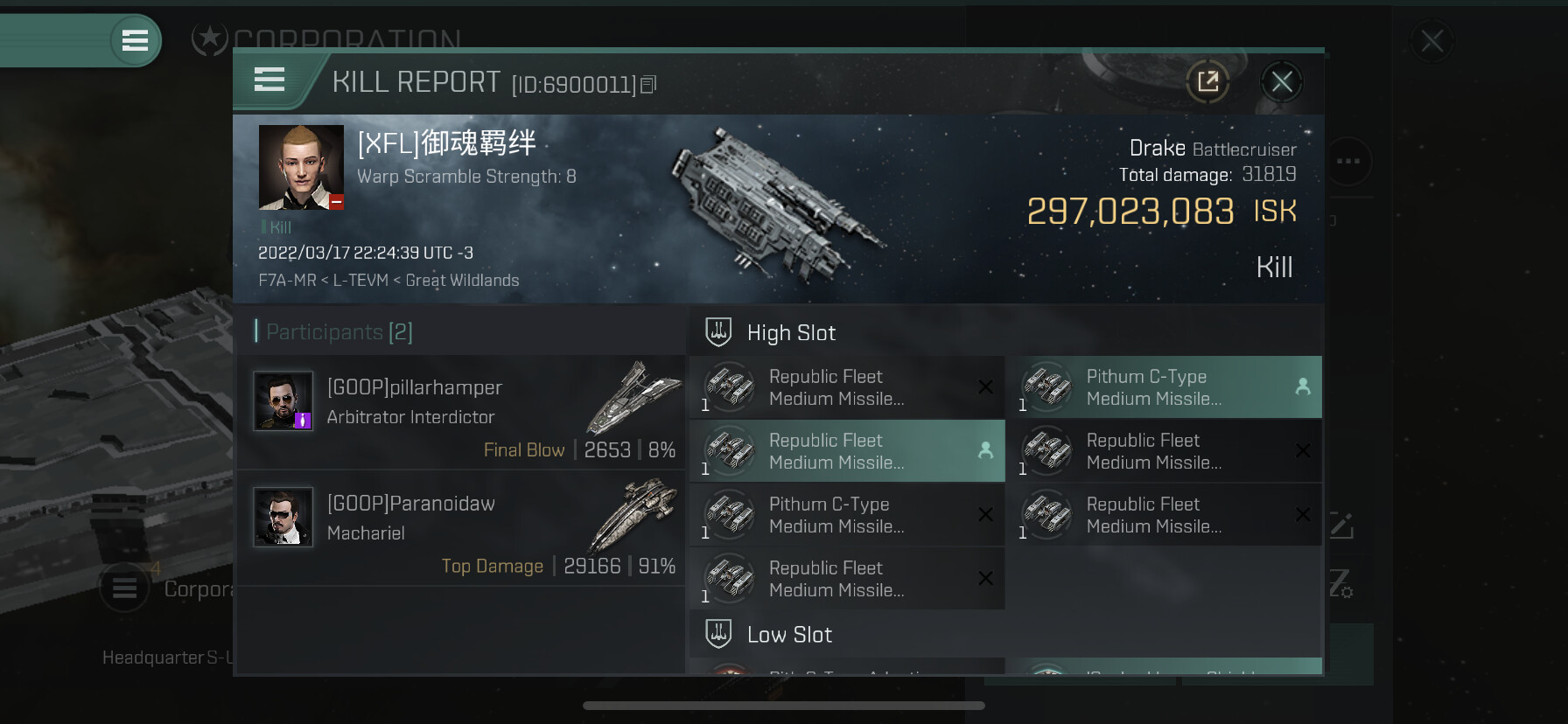Image resolution: width=1568 pixels, height=724 pixels.
Task: Open the Great Wildlands region link
Action: tap(462, 281)
